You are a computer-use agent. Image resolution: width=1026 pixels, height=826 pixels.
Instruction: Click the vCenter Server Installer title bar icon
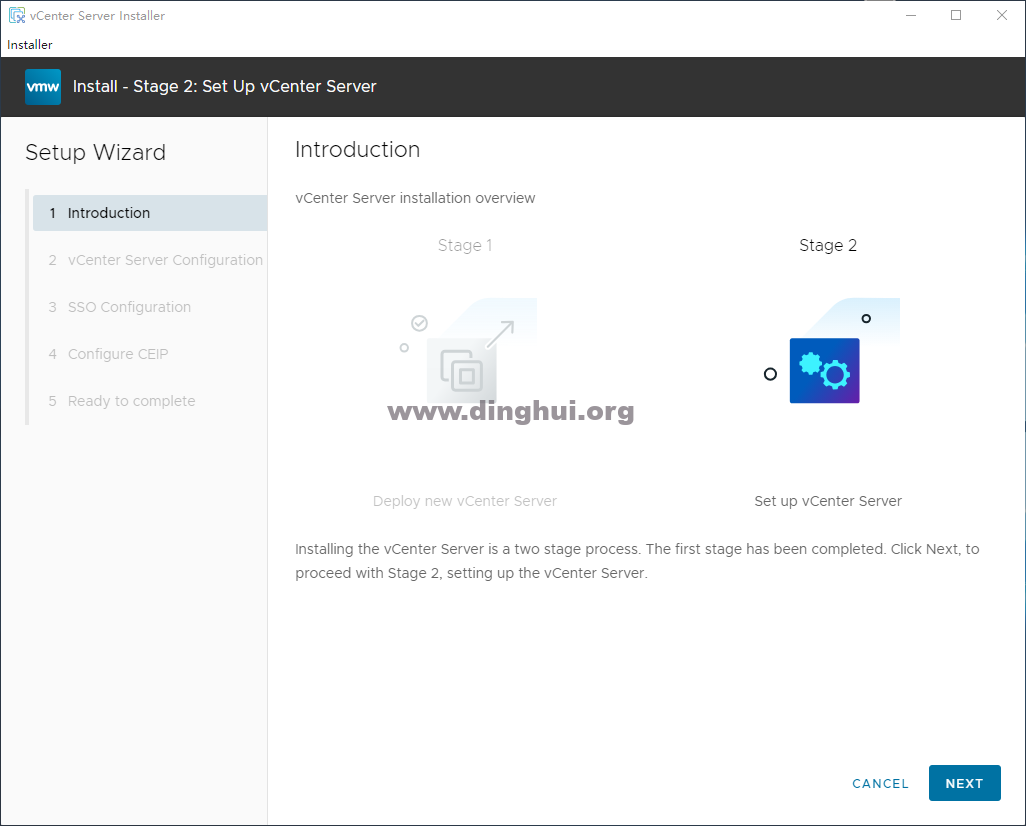(17, 15)
